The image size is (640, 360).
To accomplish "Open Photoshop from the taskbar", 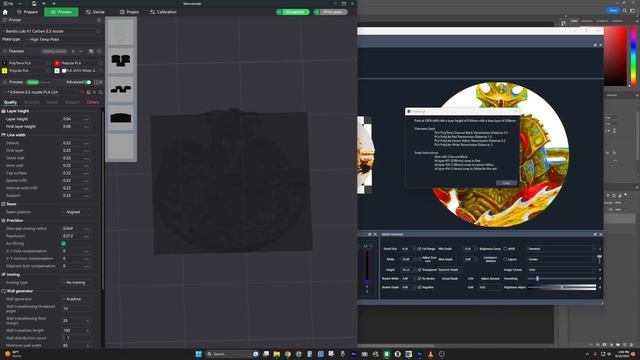I will click(419, 354).
